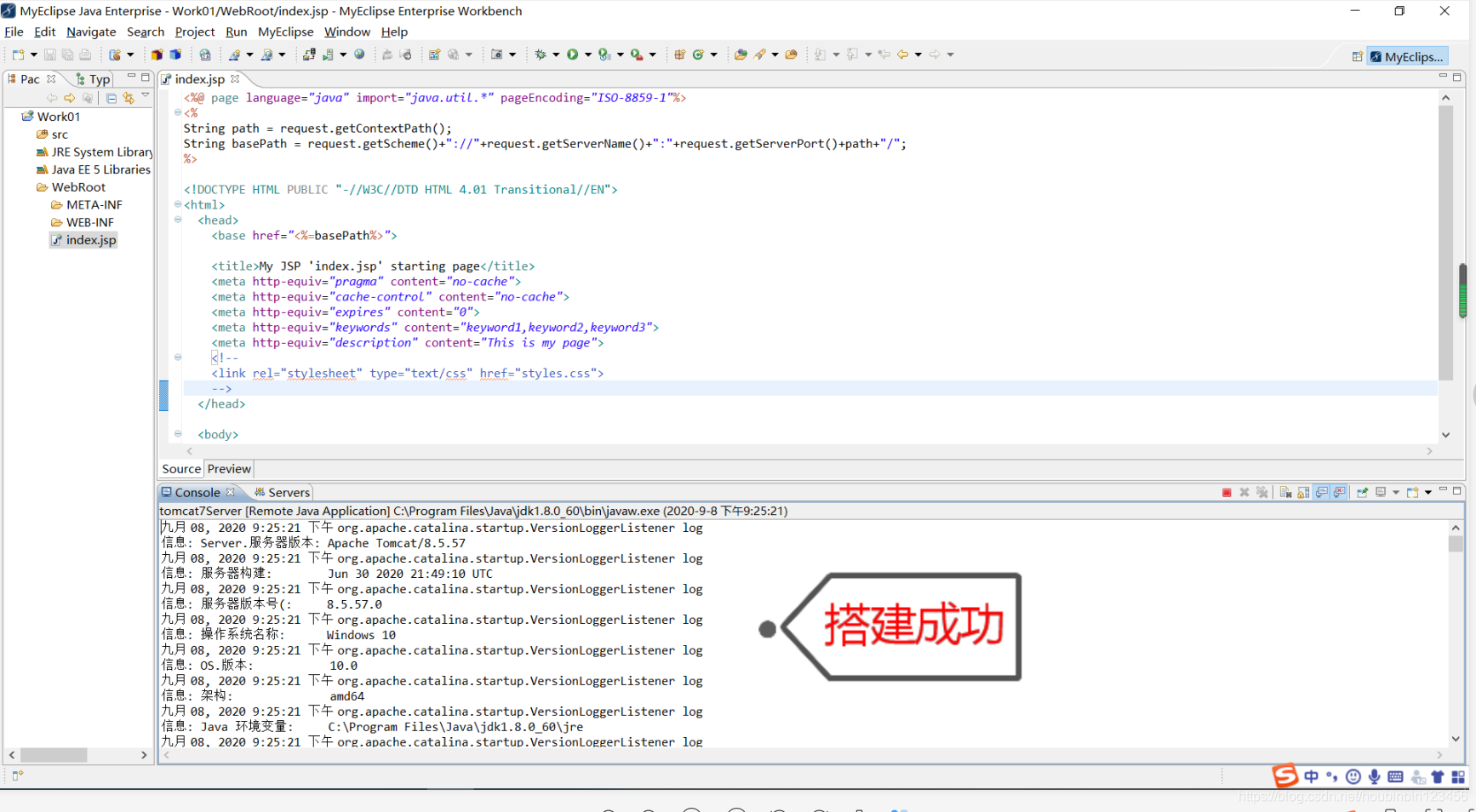This screenshot has width=1476, height=812.
Task: Switch to the Type Hierarchy tab
Action: pyautogui.click(x=94, y=79)
